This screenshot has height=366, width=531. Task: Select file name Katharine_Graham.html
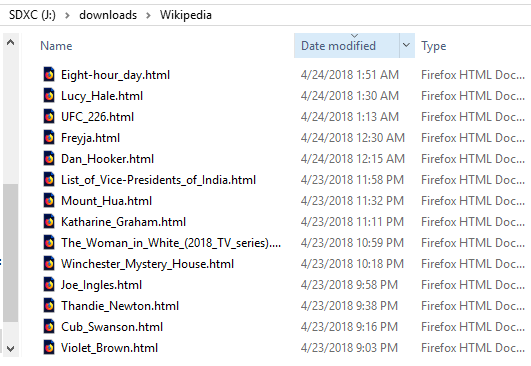123,222
